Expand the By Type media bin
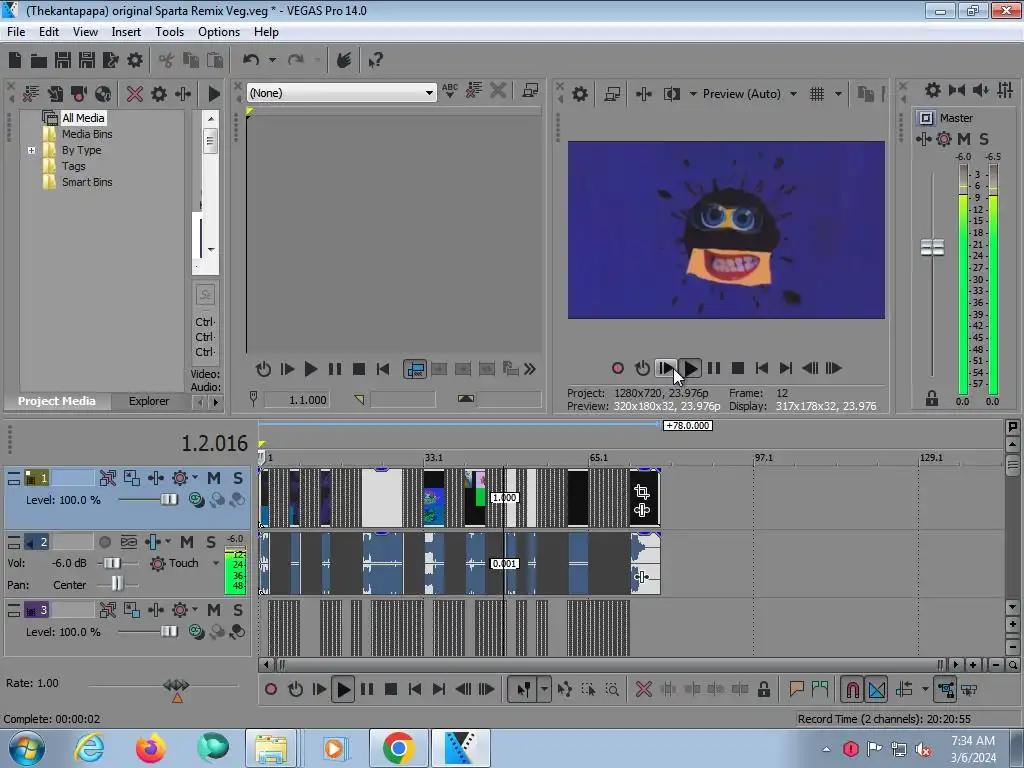The image size is (1024, 768). [31, 150]
